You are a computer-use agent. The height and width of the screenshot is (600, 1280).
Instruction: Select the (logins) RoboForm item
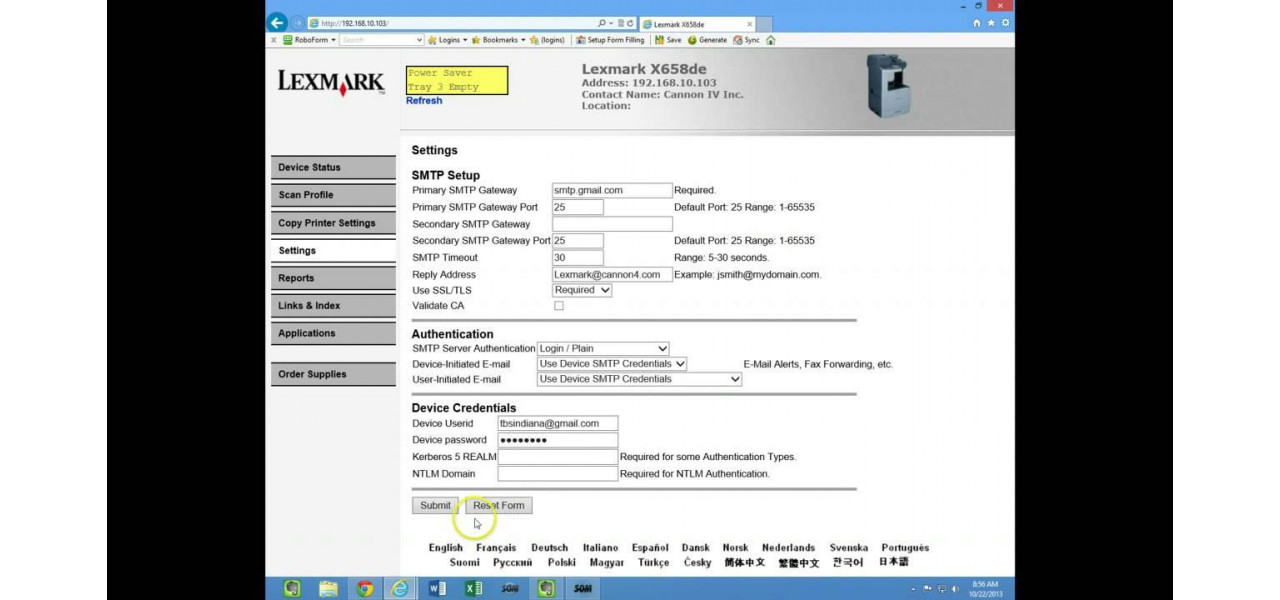click(548, 40)
